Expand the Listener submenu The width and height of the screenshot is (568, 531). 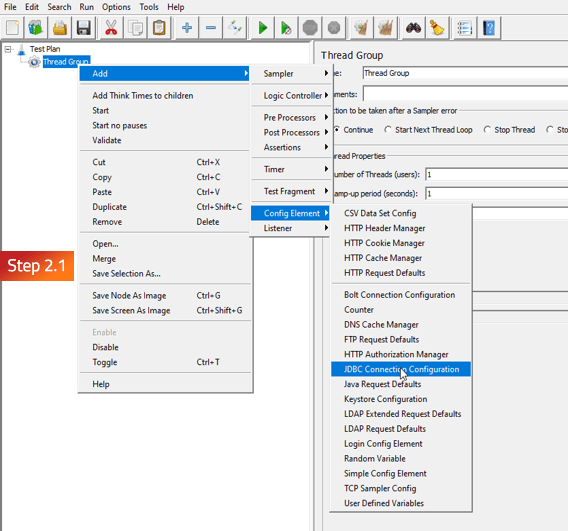tap(291, 228)
